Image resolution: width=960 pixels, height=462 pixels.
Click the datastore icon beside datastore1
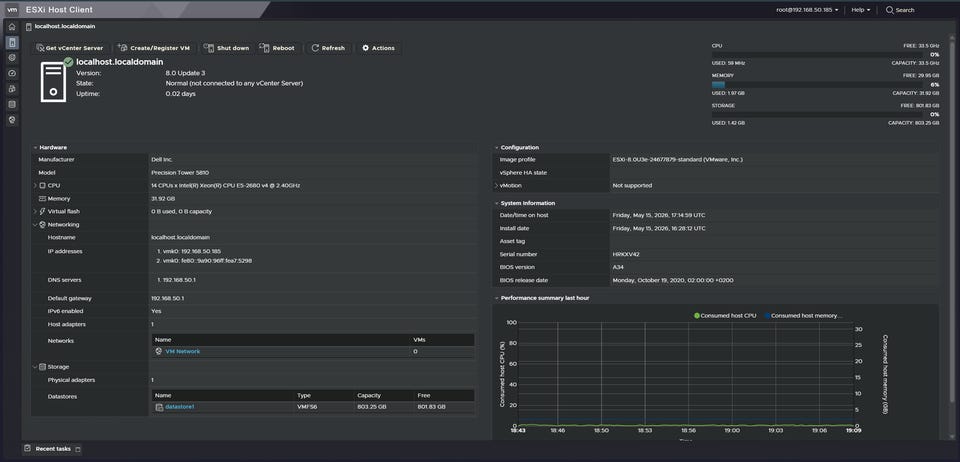click(x=159, y=407)
